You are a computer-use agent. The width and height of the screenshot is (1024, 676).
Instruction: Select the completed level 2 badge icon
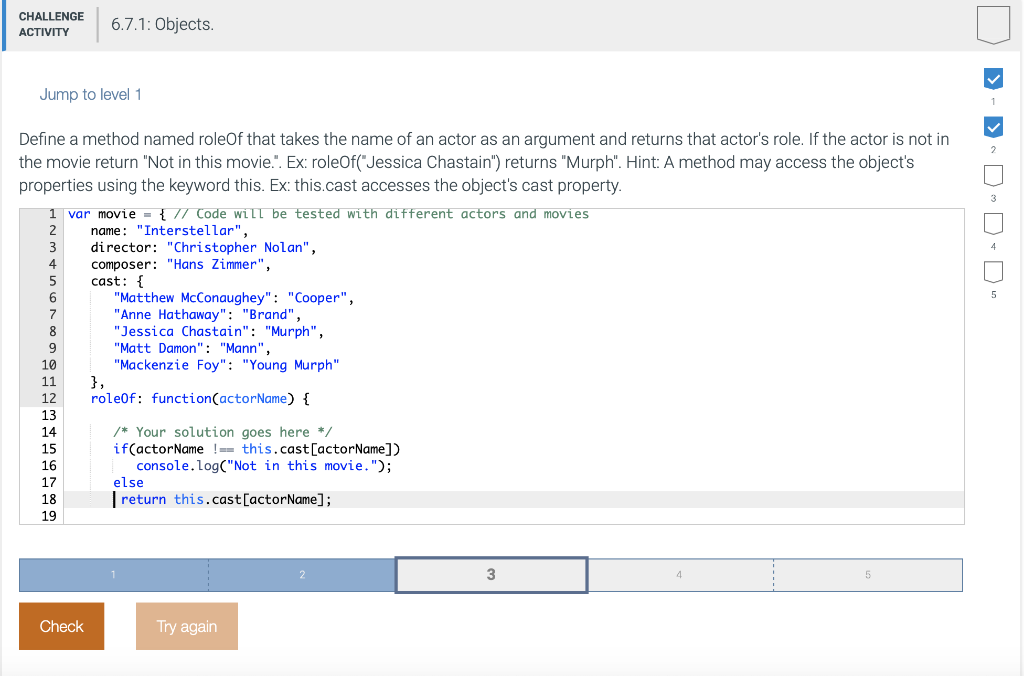point(993,127)
